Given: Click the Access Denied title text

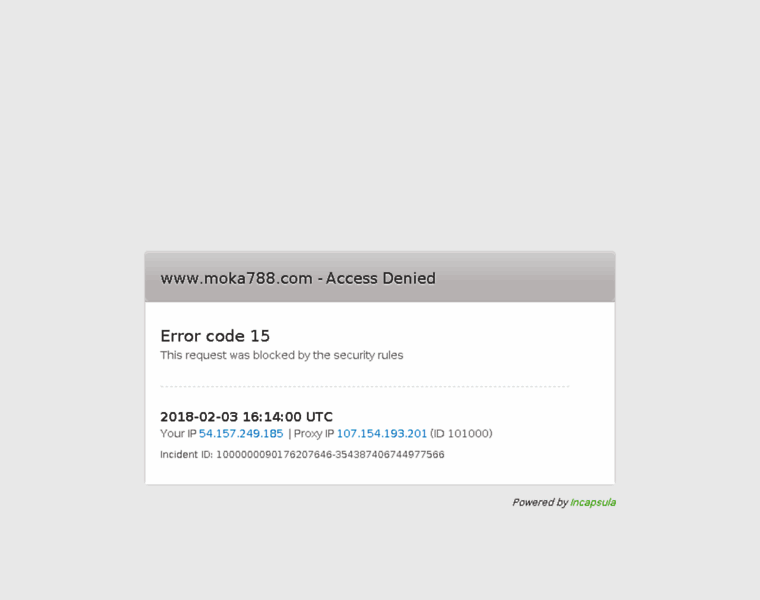Looking at the screenshot, I should point(380,278).
